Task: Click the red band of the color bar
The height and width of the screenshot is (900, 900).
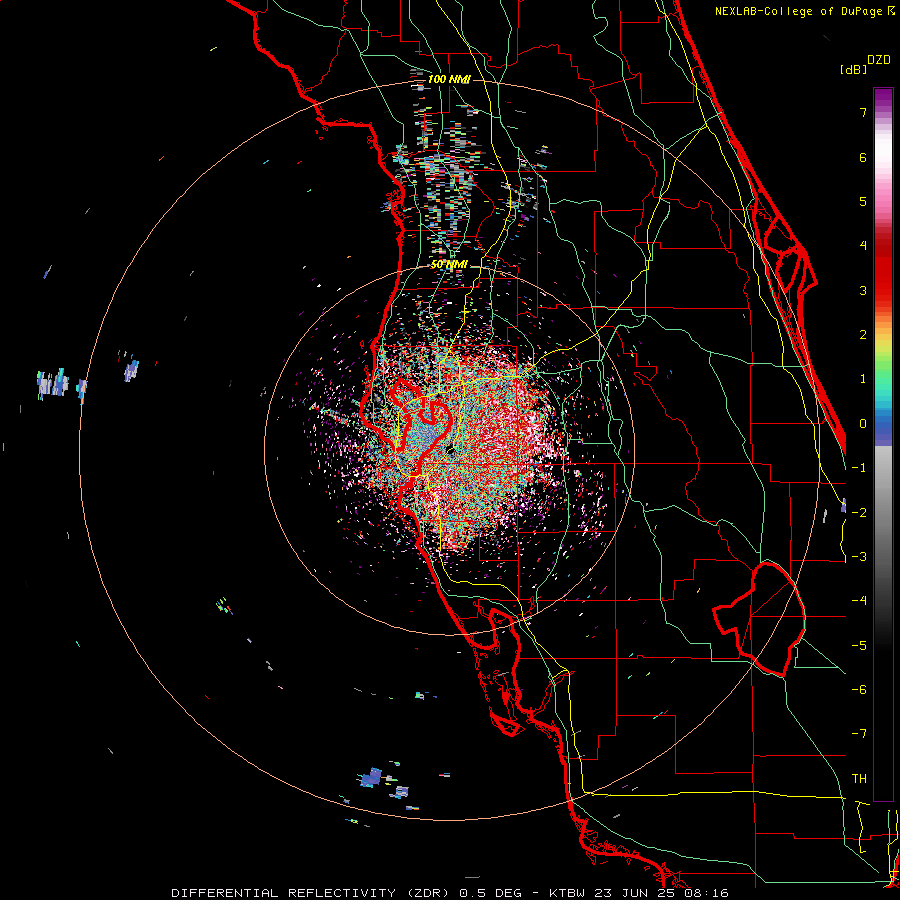Action: pos(883,270)
